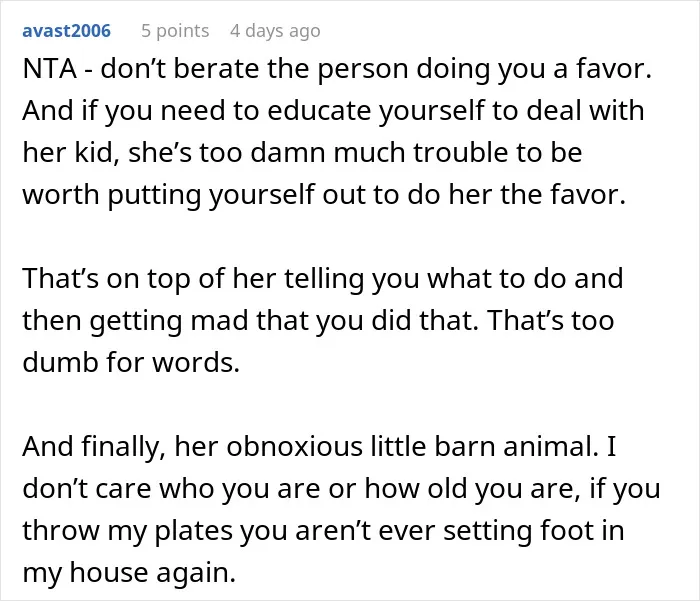Click the line starting 'don't care who'
700x601 pixels.
point(341,488)
